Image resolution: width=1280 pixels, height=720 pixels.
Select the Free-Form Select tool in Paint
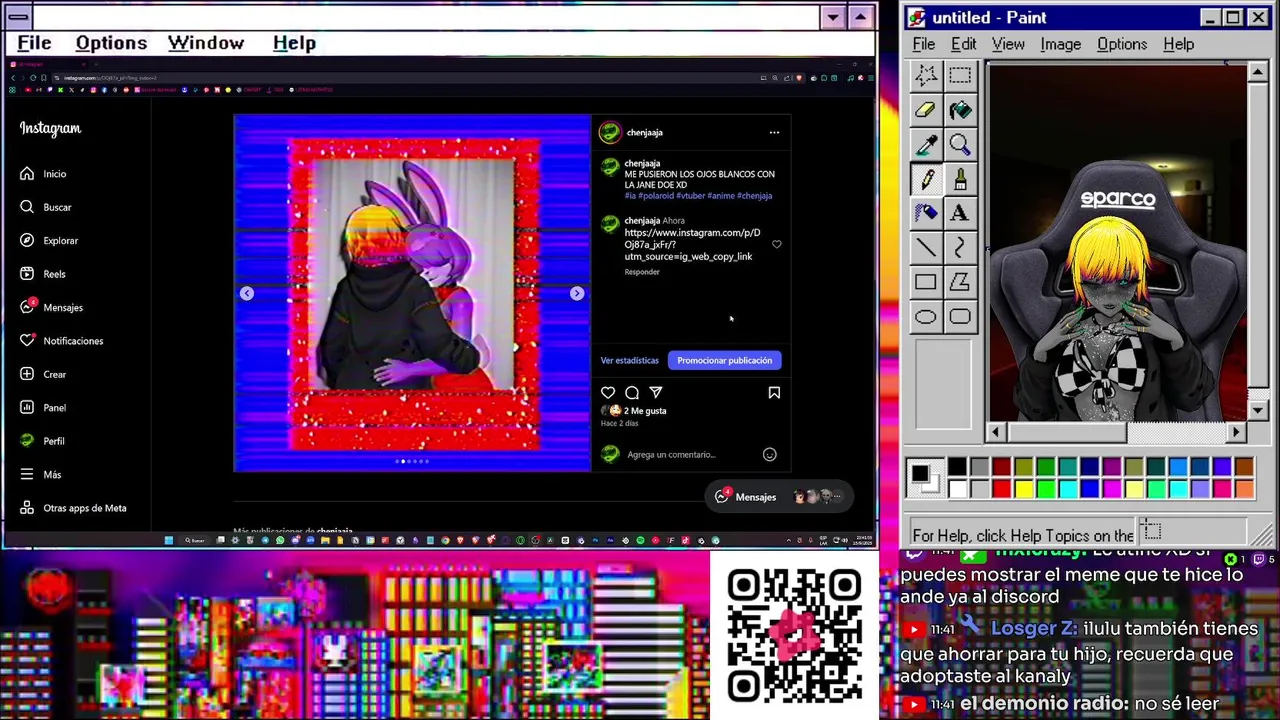(x=926, y=75)
